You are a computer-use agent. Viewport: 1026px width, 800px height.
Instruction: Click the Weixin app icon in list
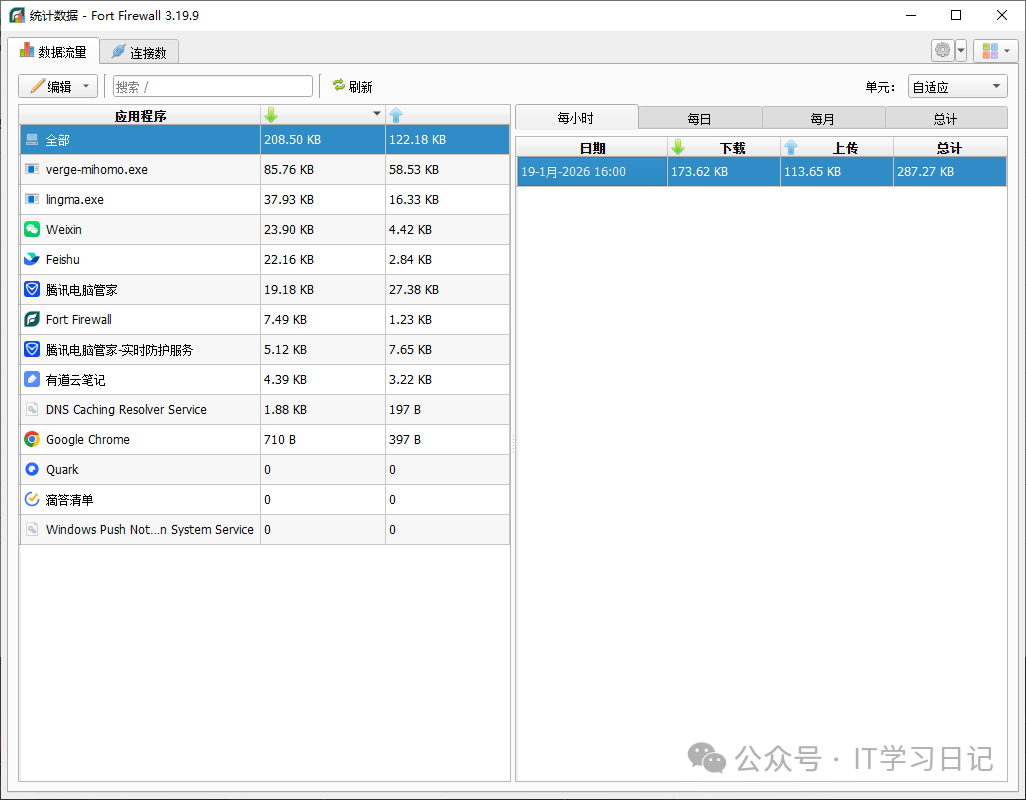(32, 230)
